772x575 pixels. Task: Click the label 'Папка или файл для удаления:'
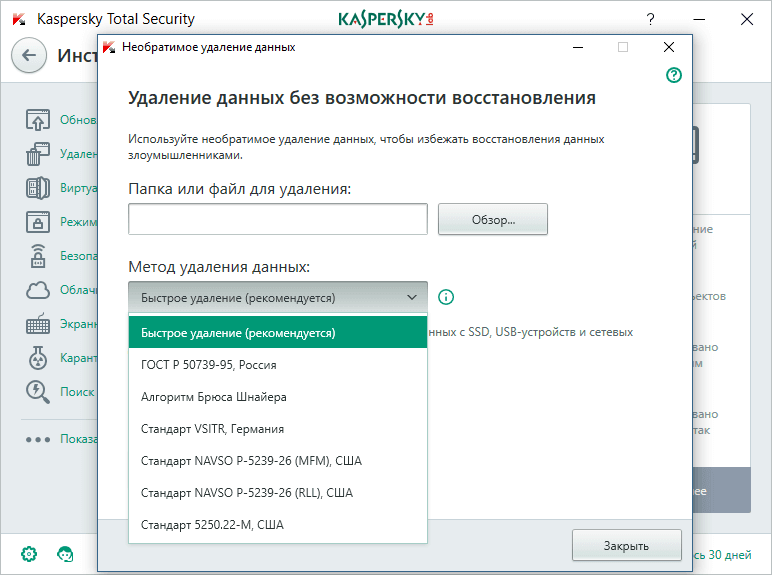240,189
